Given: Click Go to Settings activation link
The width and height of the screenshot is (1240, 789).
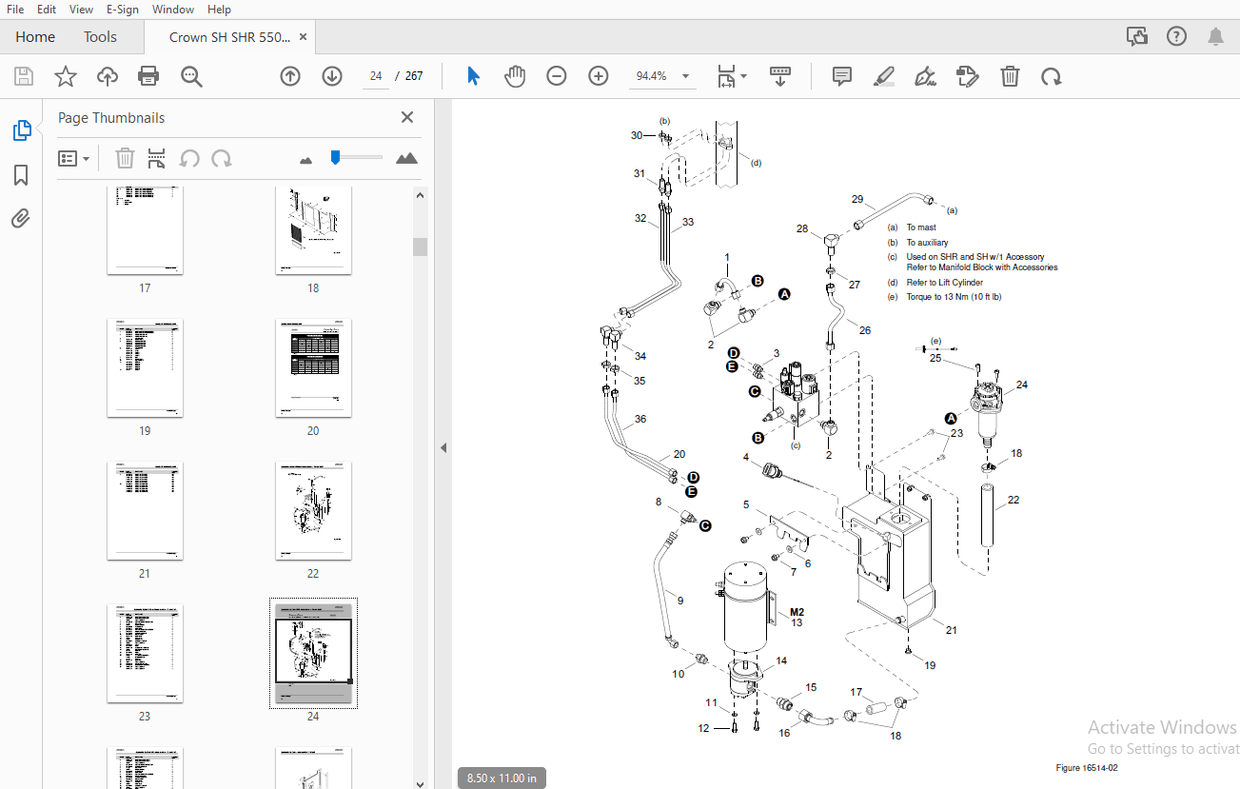Looking at the screenshot, I should pyautogui.click(x=1158, y=748).
